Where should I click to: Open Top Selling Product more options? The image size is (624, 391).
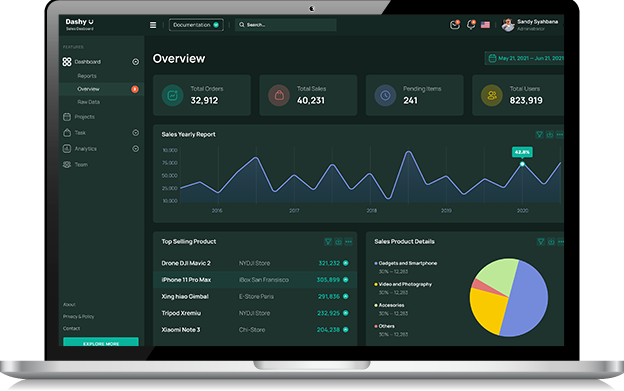pos(349,241)
